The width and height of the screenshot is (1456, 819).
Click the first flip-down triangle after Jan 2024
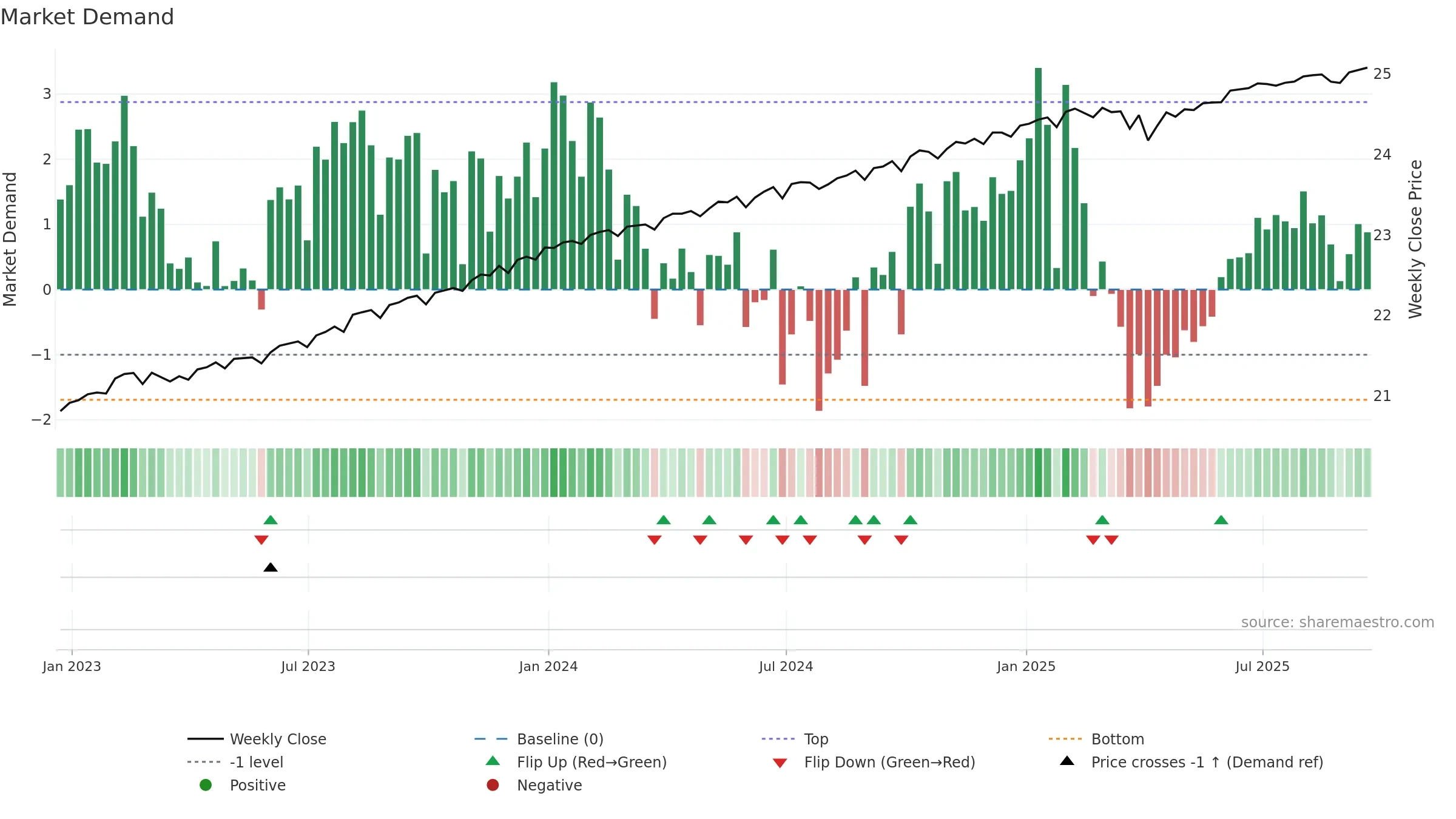[655, 540]
